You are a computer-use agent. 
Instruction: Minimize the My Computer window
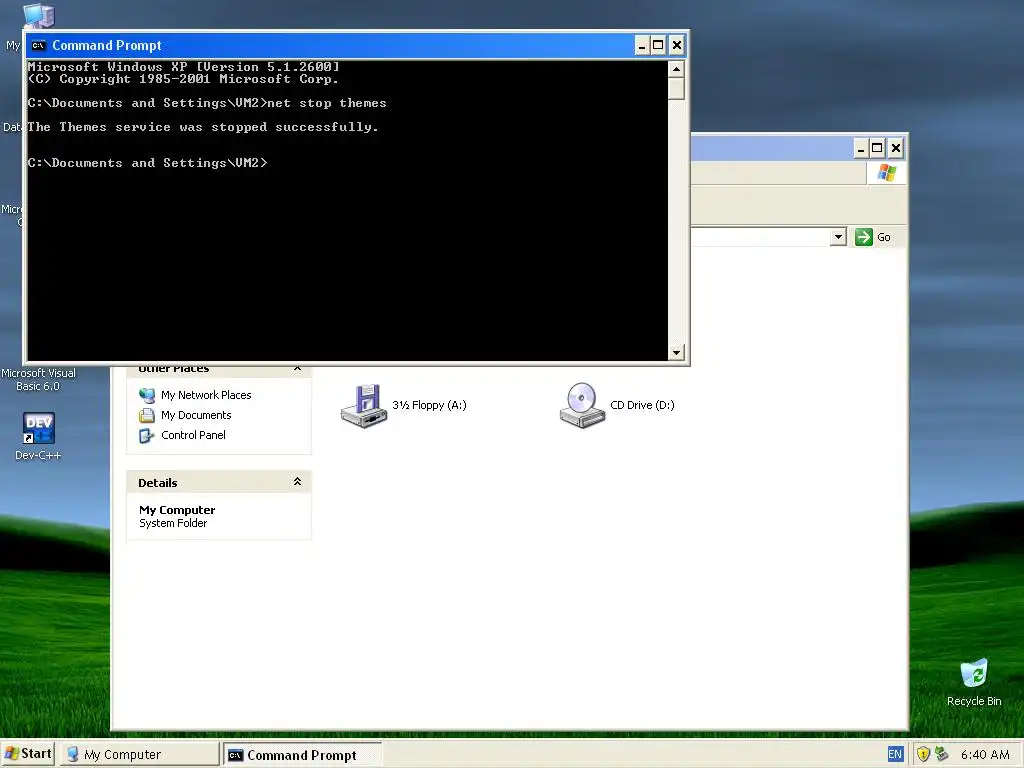[861, 148]
